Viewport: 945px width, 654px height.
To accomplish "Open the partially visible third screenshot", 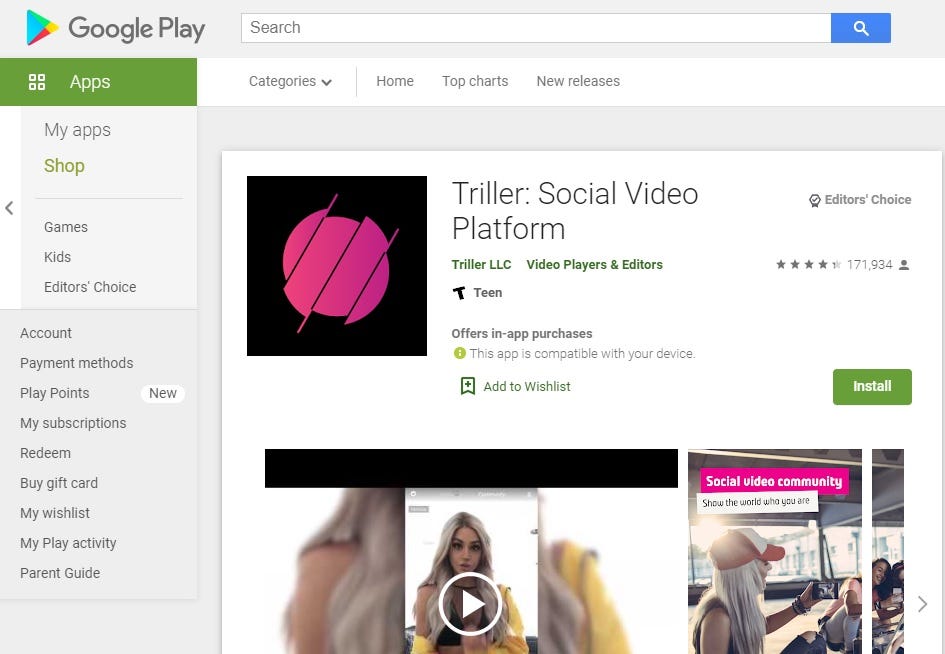I will (888, 552).
